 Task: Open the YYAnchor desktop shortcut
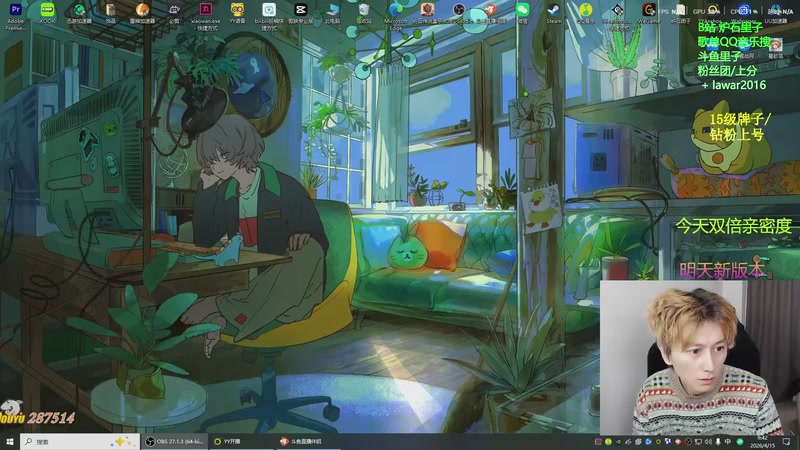click(x=712, y=14)
